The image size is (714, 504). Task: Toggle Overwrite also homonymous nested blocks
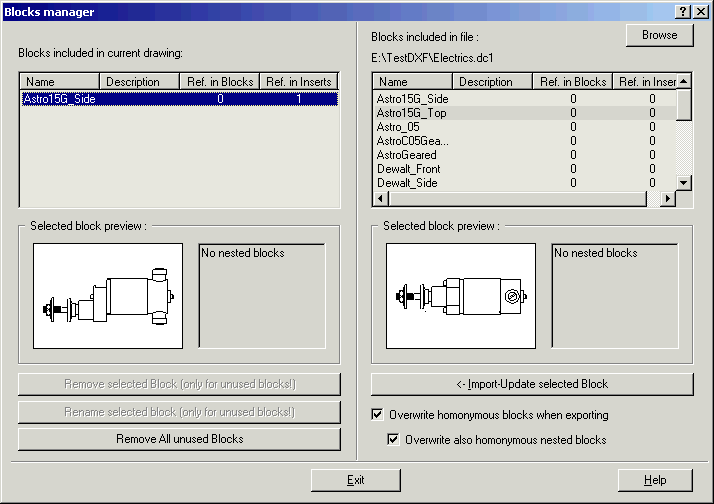[393, 440]
